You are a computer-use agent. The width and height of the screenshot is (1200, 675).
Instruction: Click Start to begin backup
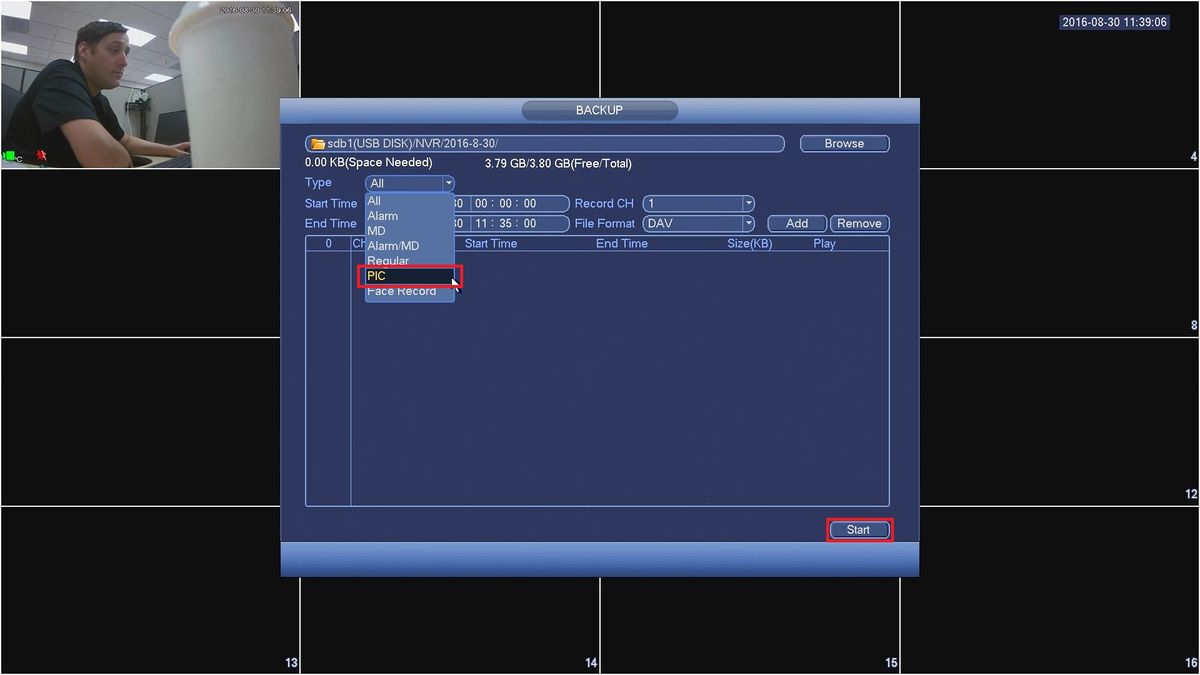859,530
